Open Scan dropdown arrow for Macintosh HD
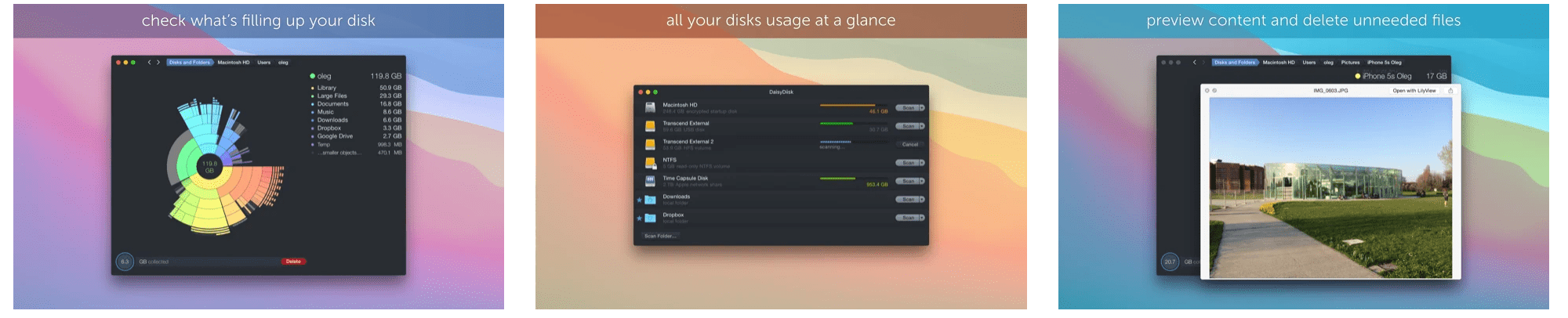The image size is (1568, 318). pyautogui.click(x=922, y=108)
